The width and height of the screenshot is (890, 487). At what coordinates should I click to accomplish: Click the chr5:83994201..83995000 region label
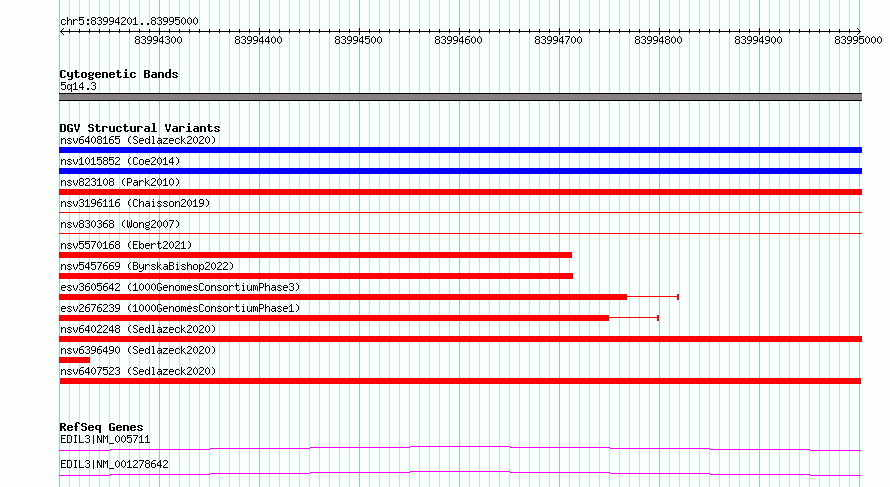click(129, 21)
